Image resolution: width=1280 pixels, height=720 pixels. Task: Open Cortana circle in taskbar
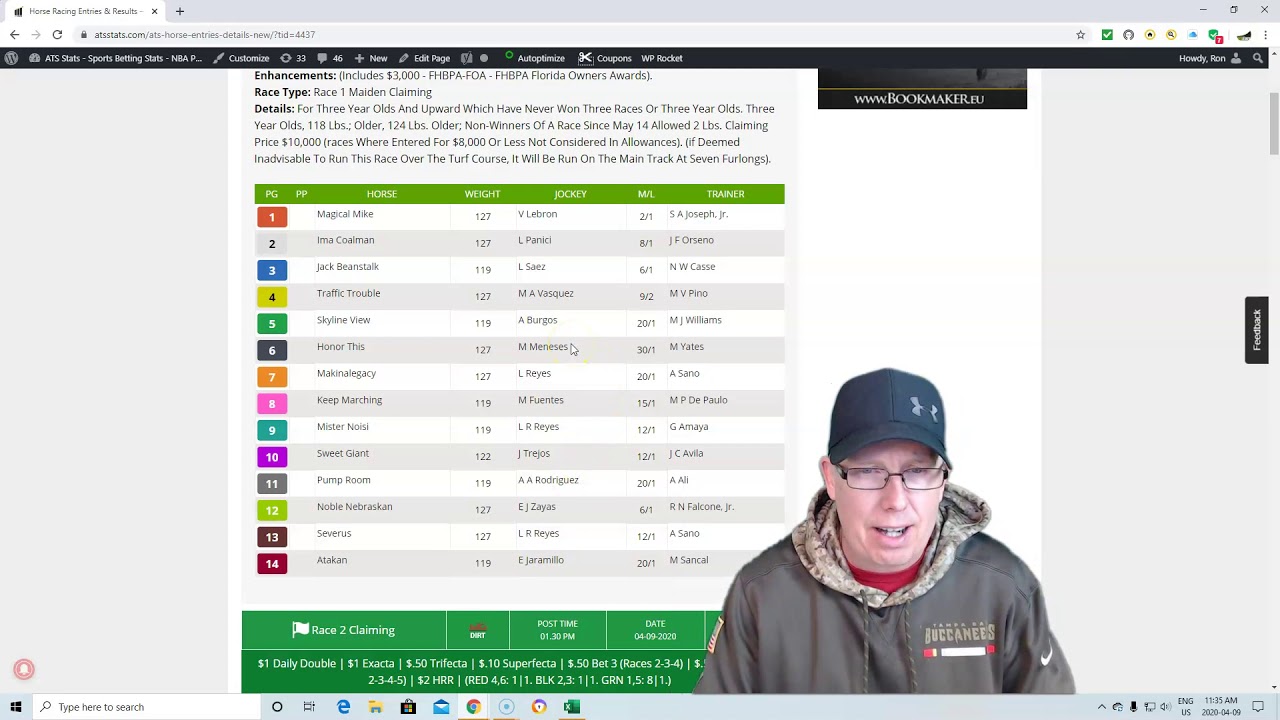pyautogui.click(x=277, y=707)
